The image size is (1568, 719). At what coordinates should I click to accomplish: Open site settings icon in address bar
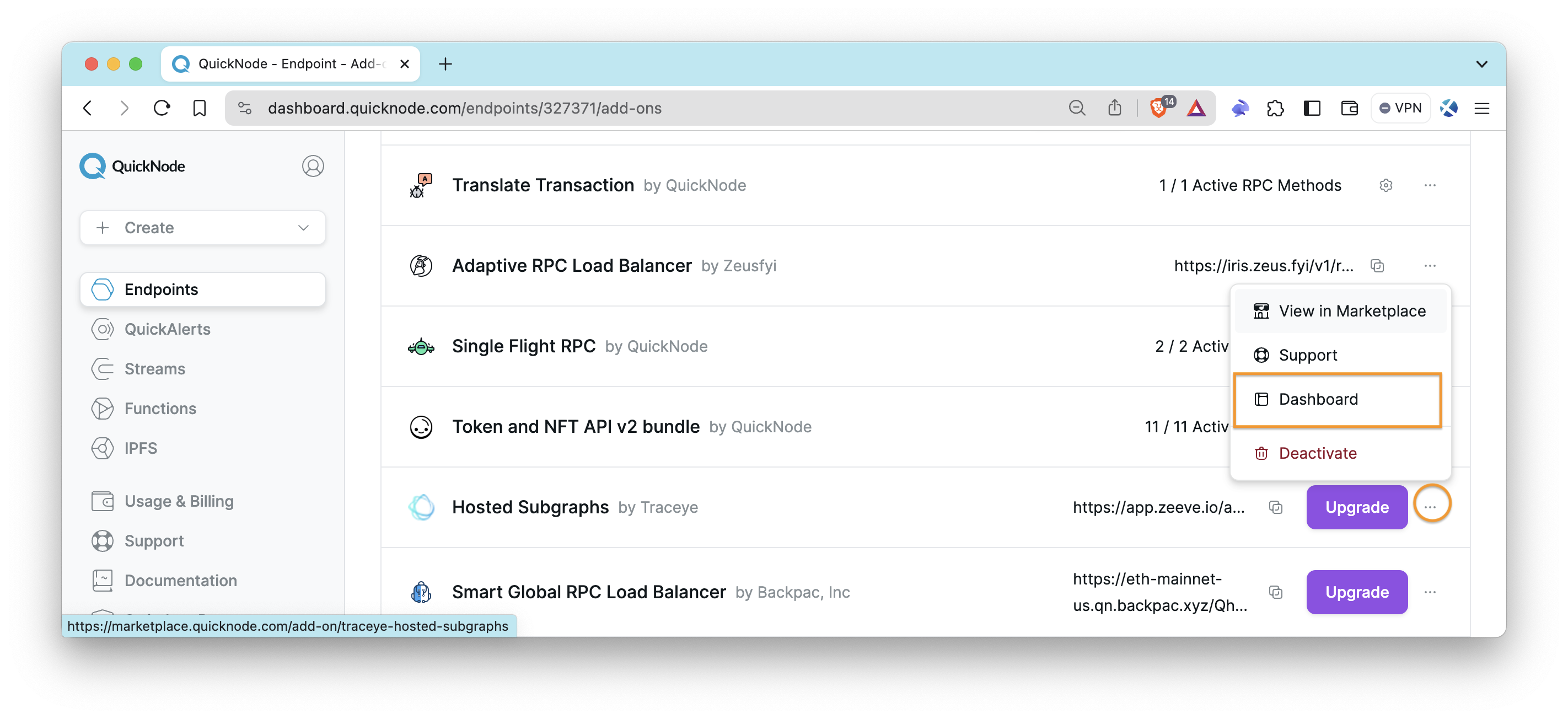click(x=245, y=108)
